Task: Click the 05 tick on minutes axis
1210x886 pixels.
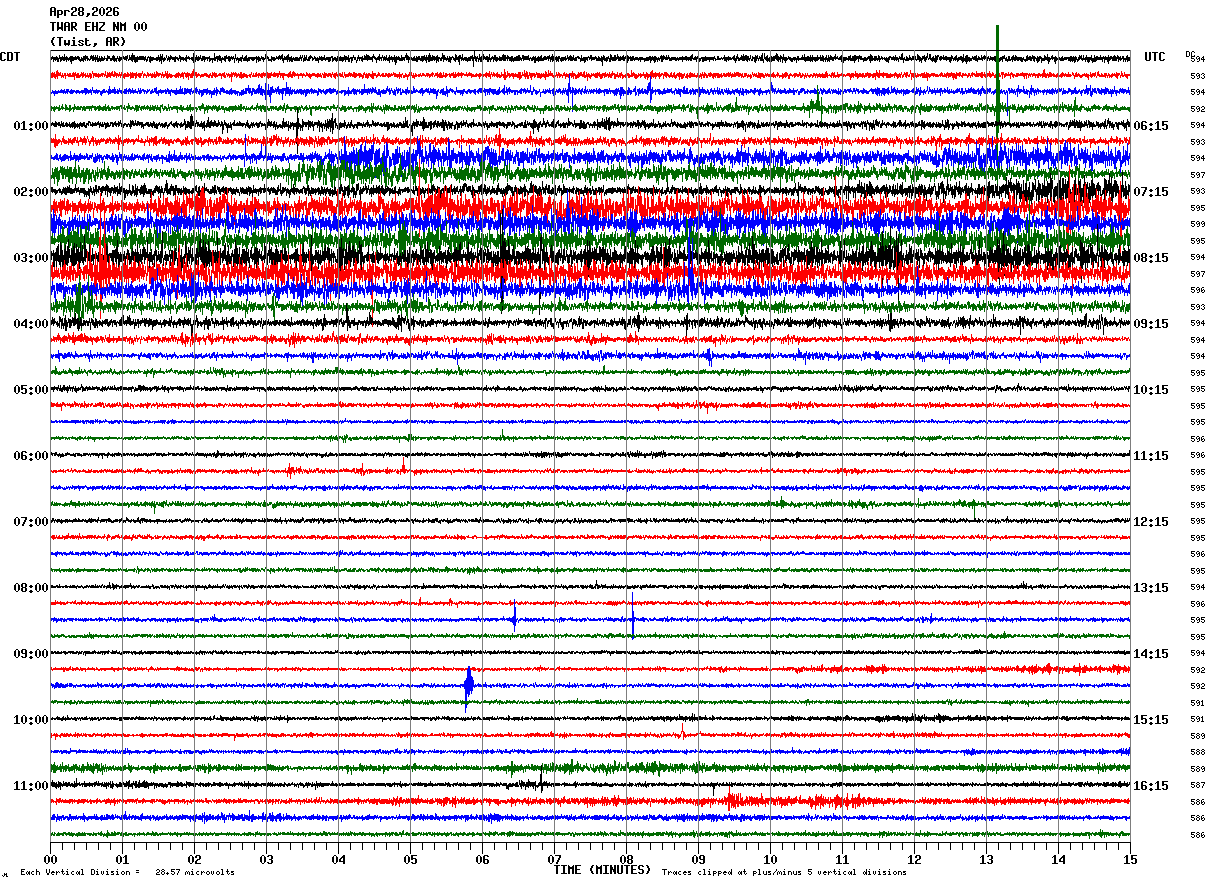Action: pyautogui.click(x=410, y=859)
